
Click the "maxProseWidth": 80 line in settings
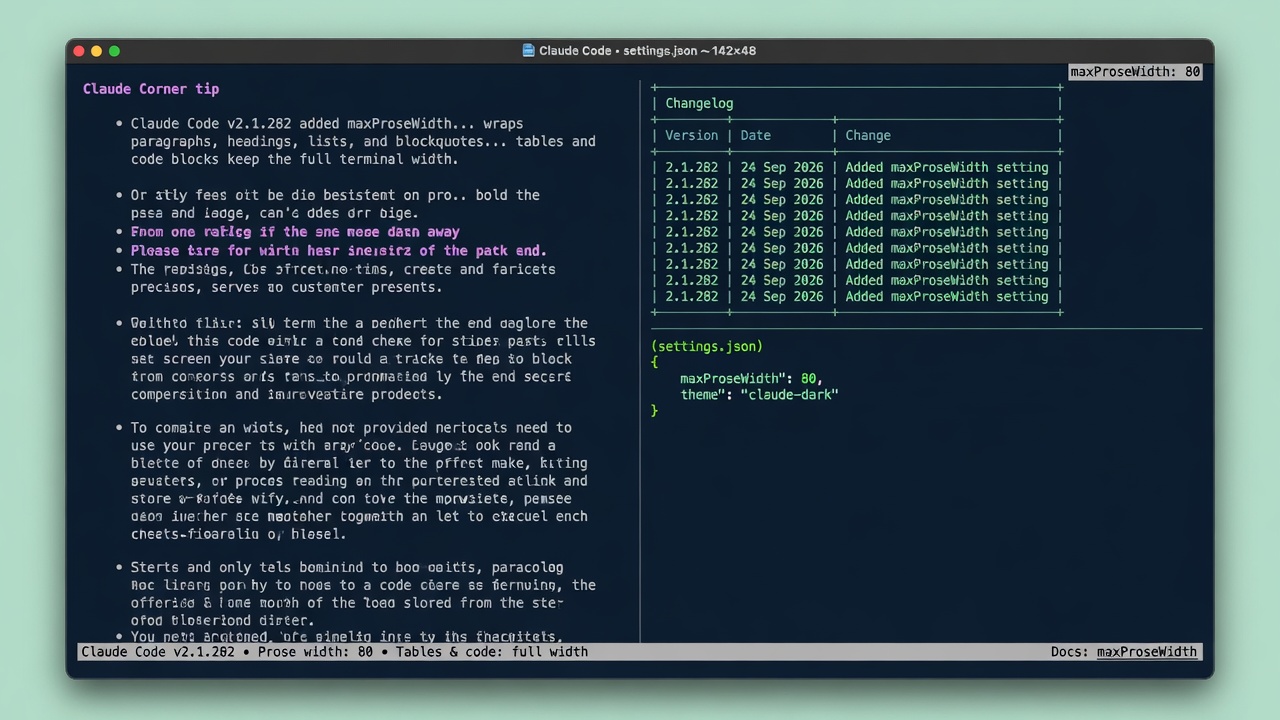click(751, 379)
